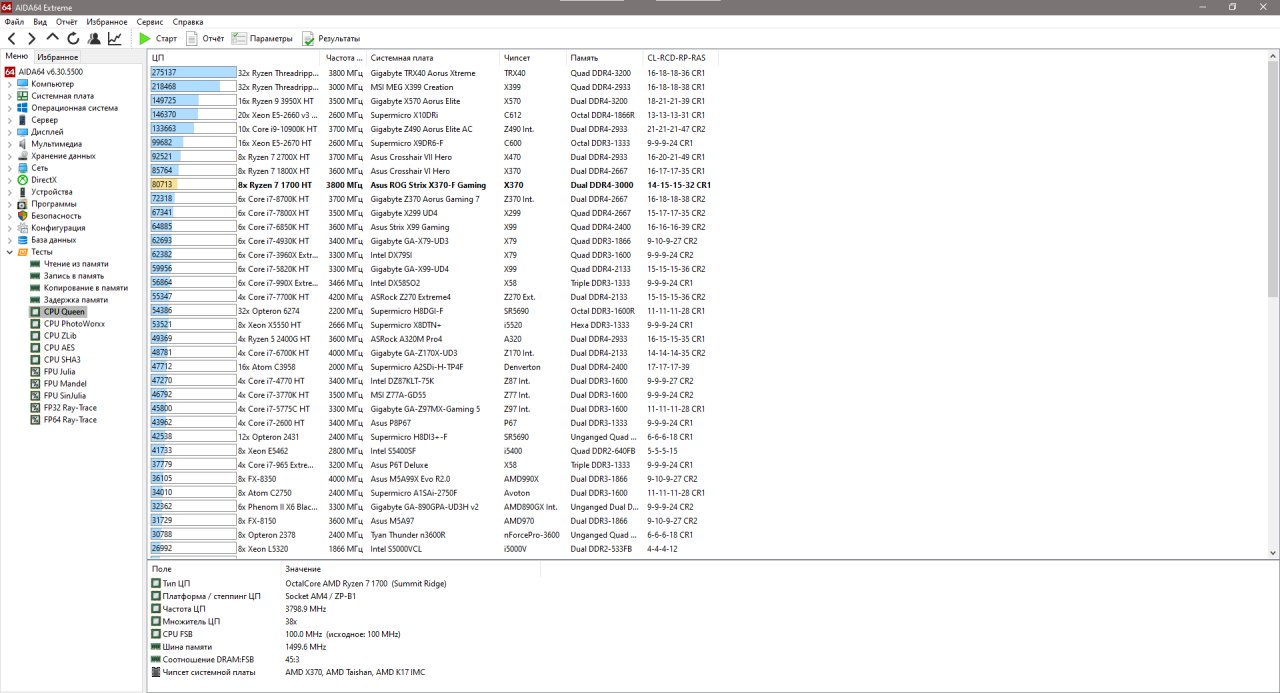This screenshot has width=1280, height=693.
Task: Expand the Дисплей tree node
Action: 10,132
